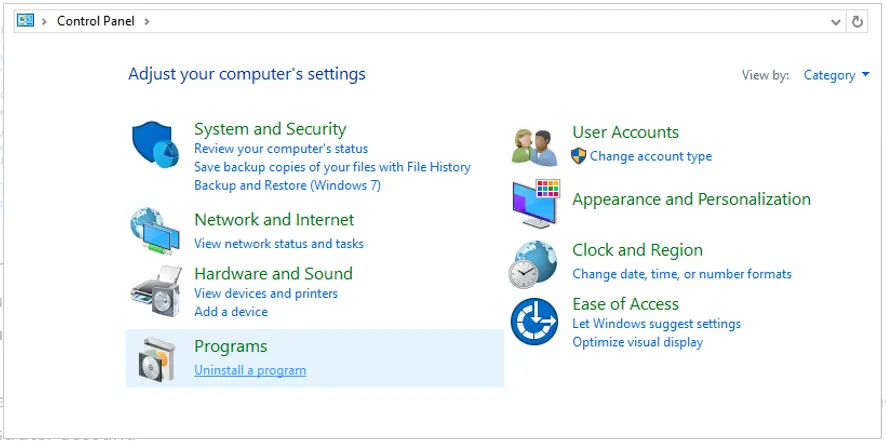Click the View by: label

pos(765,75)
